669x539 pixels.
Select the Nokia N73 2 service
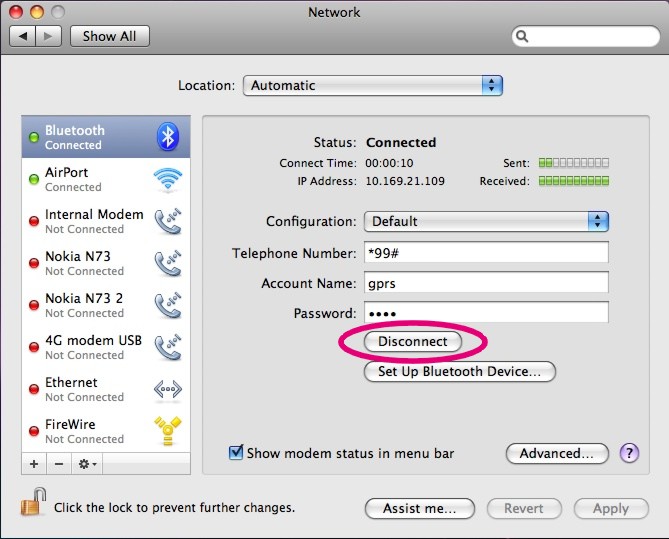[x=106, y=305]
